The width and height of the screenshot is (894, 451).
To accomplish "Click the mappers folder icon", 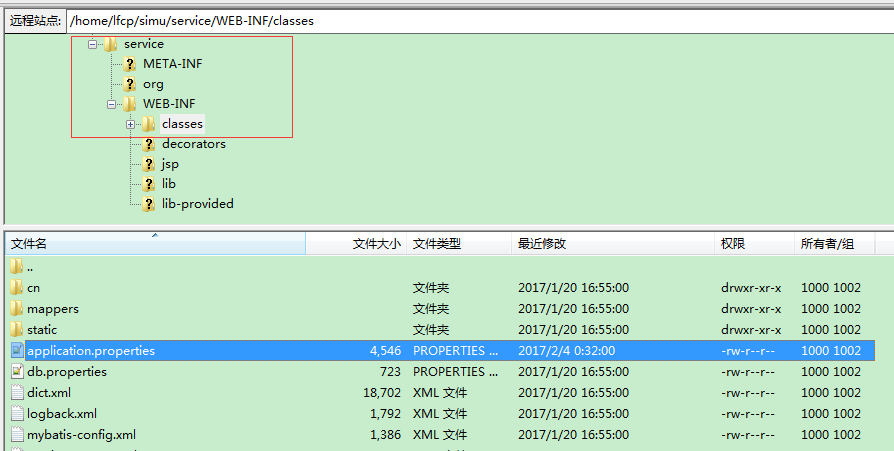I will [17, 308].
